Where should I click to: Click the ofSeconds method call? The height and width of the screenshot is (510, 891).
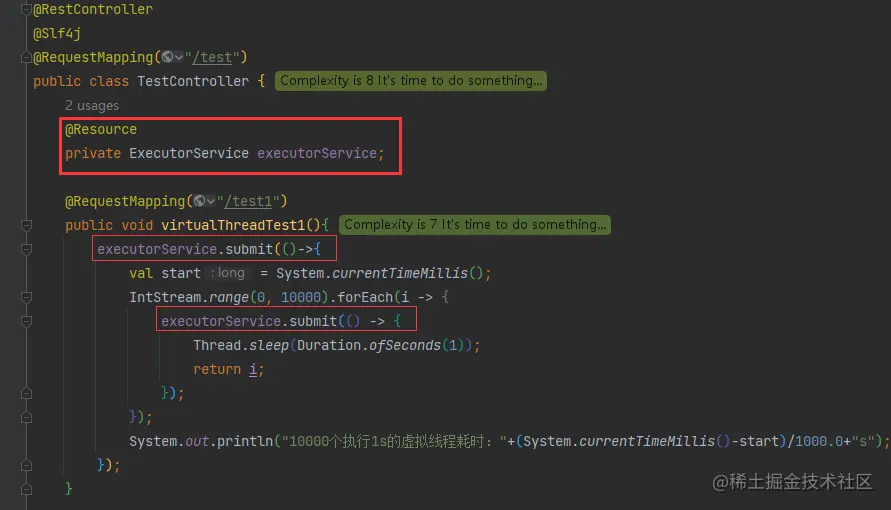405,345
